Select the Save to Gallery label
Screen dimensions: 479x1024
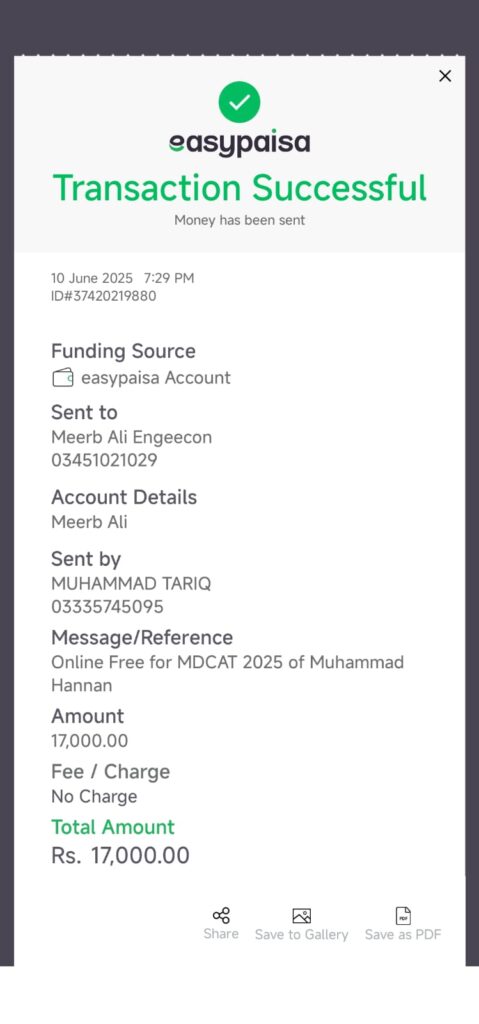(301, 935)
